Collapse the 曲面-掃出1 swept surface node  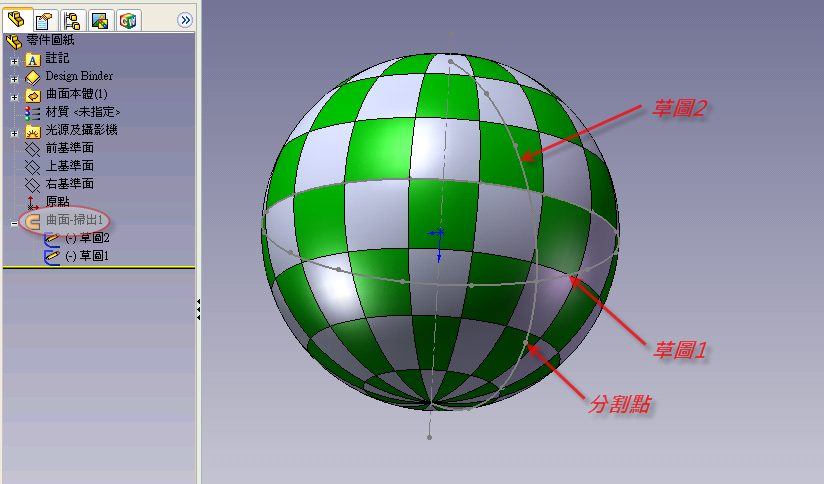14,223
